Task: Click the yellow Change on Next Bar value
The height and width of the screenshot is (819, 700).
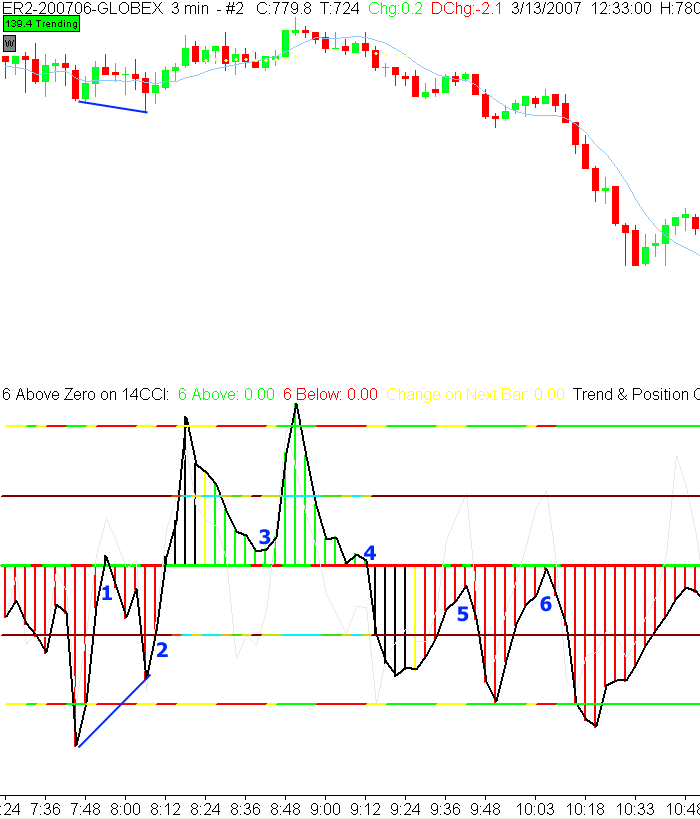Action: pos(475,394)
